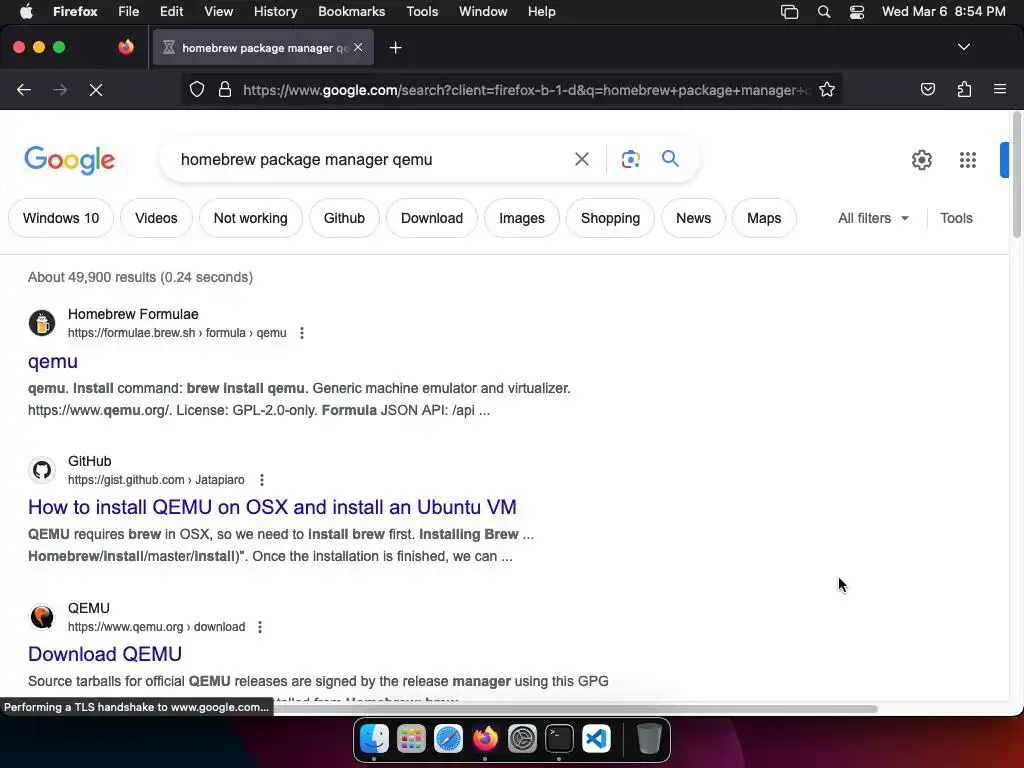The width and height of the screenshot is (1024, 768).
Task: Click the Firefox address bar URL
Action: tap(526, 90)
